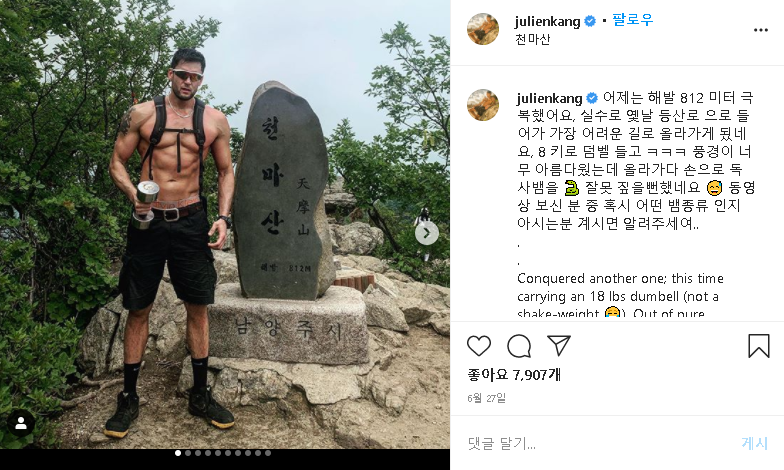Select the last carousel dot indicator
This screenshot has height=470, width=784.
click(268, 453)
